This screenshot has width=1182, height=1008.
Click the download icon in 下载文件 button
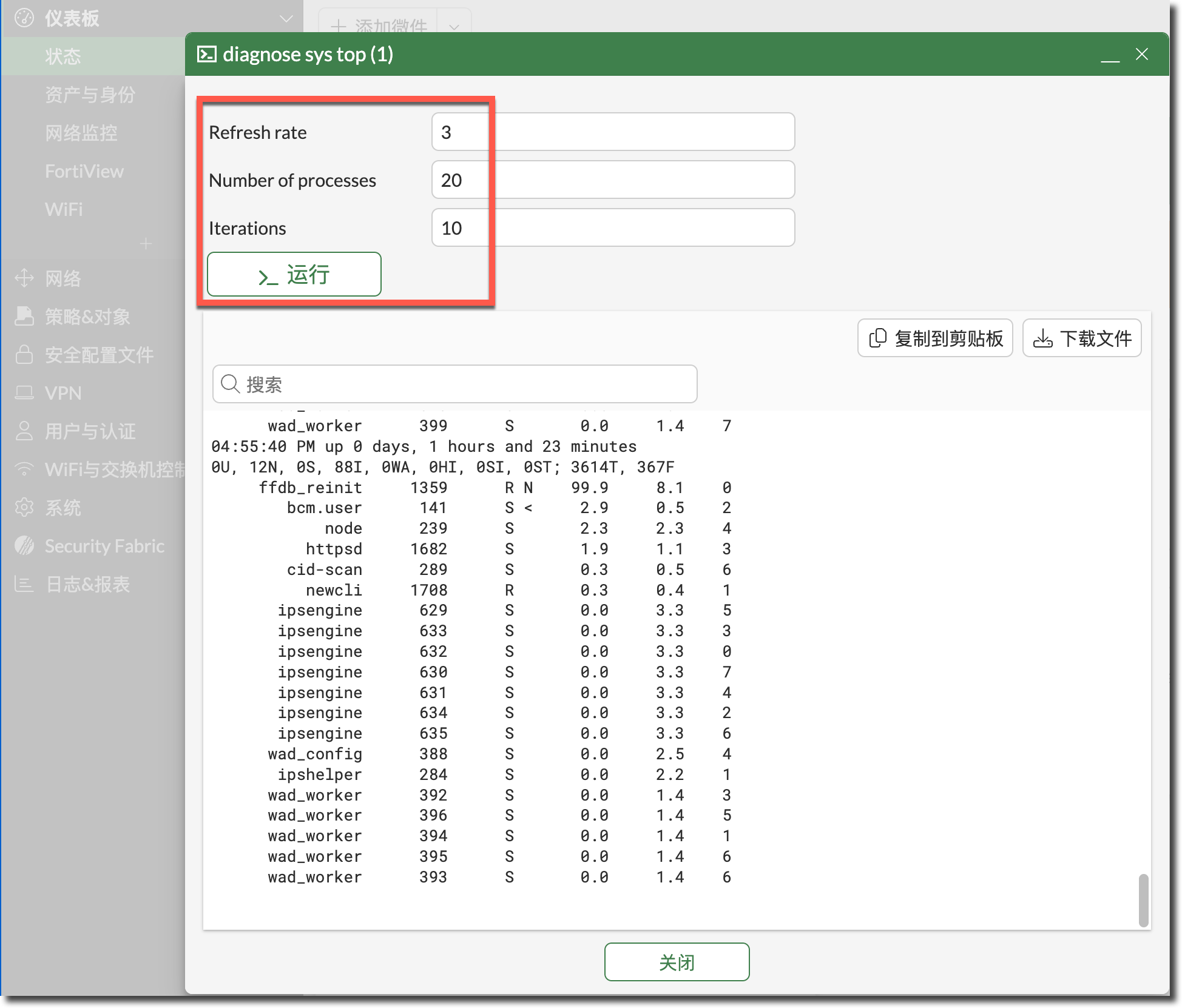pos(1043,338)
